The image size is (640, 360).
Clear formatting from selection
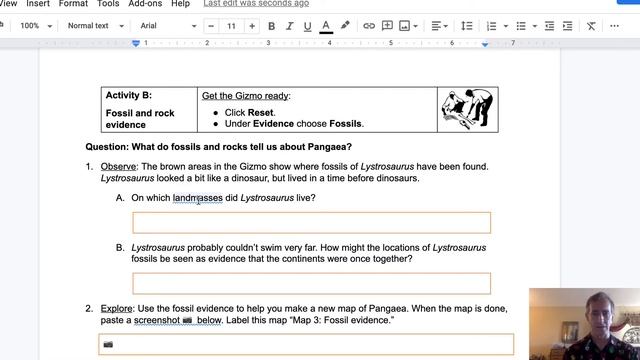pos(591,26)
